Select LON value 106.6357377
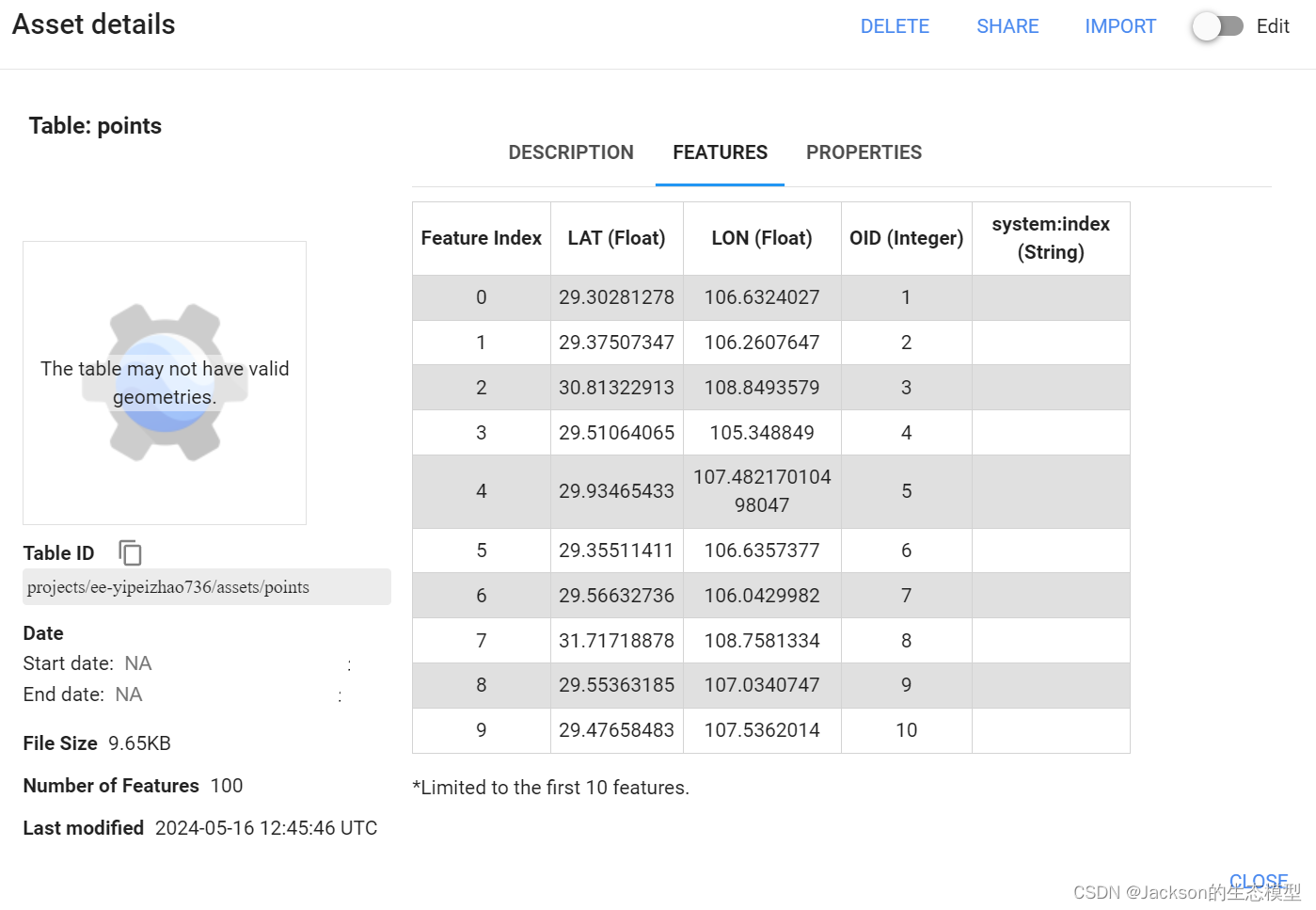The height and width of the screenshot is (910, 1316). coord(762,551)
